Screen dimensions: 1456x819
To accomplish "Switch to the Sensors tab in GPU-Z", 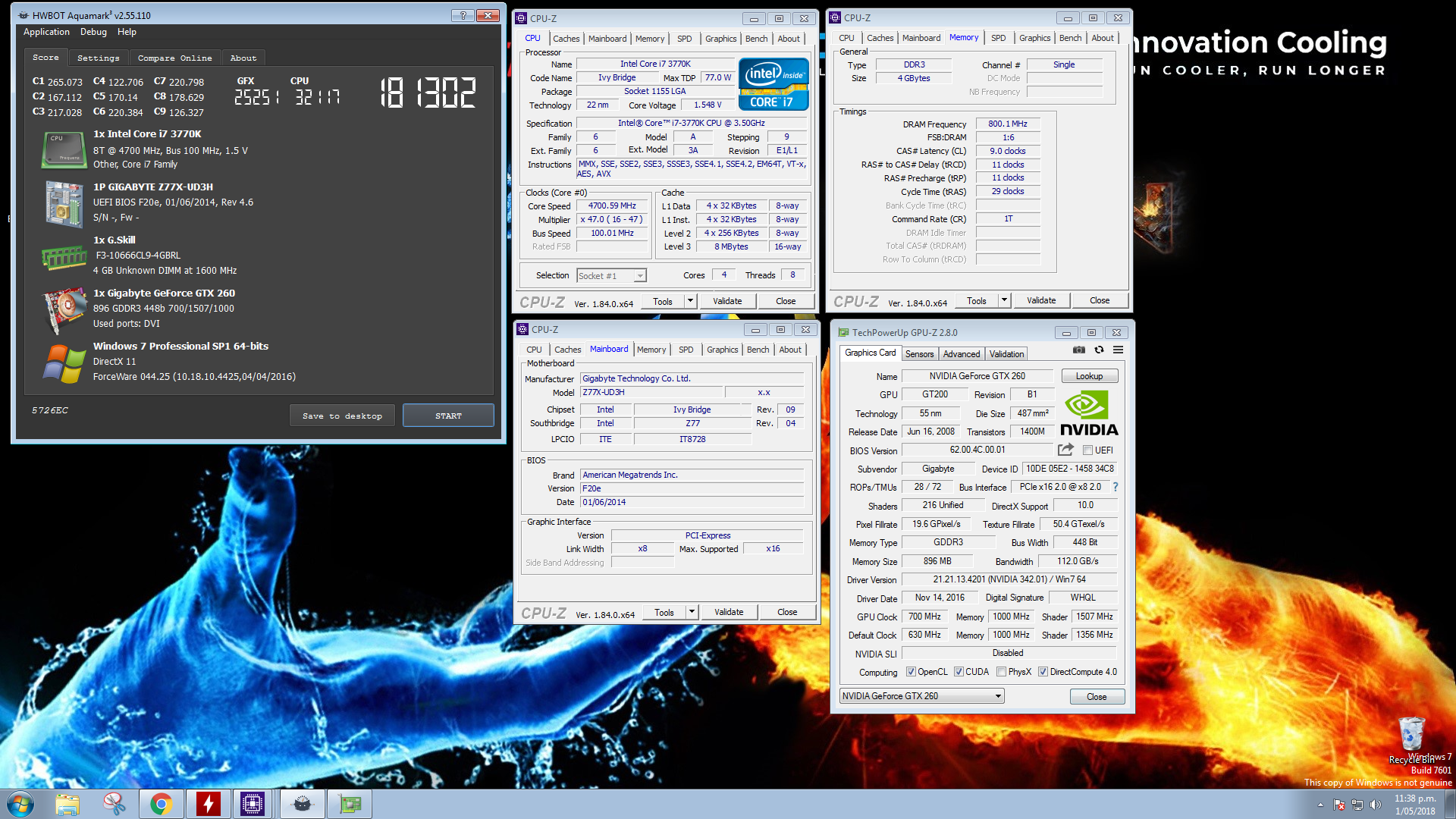I will (919, 354).
